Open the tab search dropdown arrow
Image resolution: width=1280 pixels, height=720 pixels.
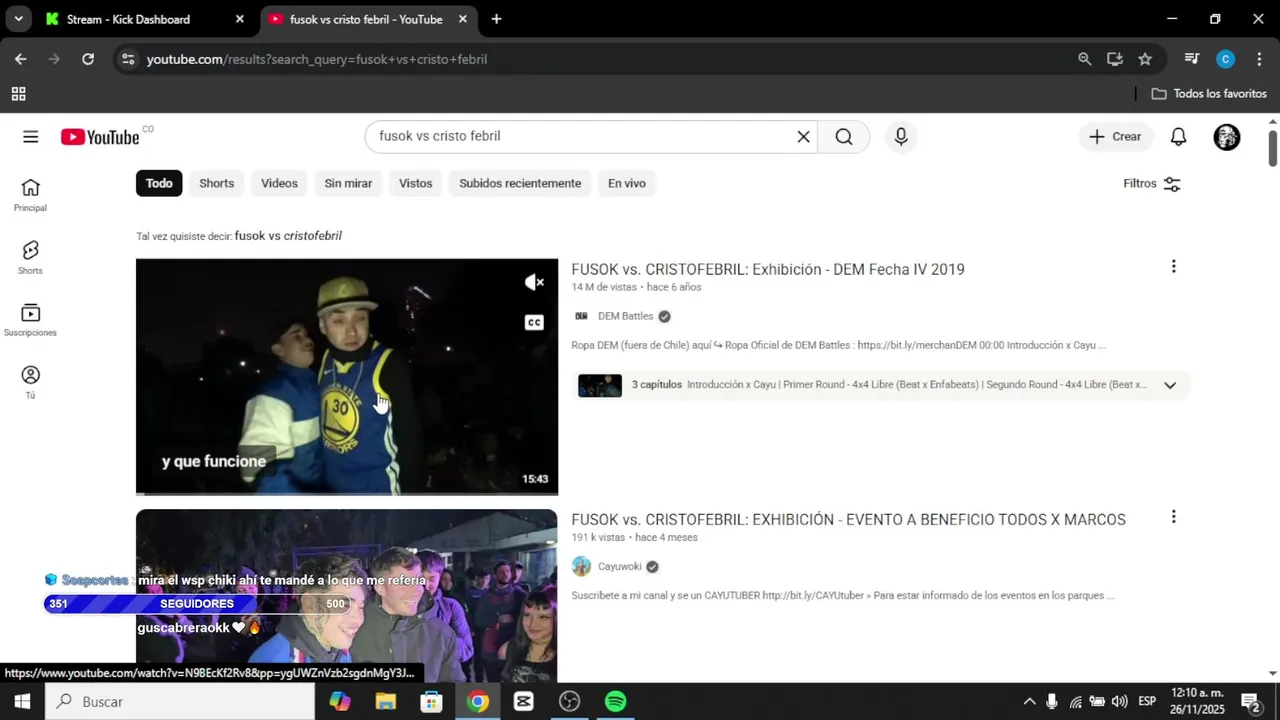(x=18, y=19)
